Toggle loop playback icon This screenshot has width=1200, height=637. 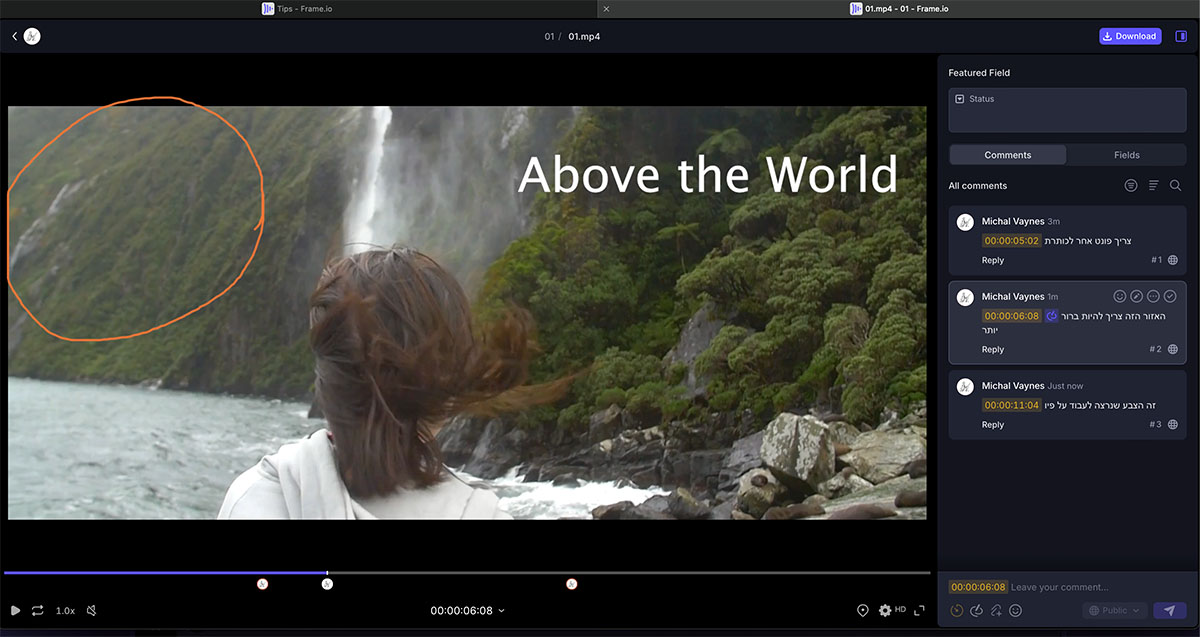[38, 610]
